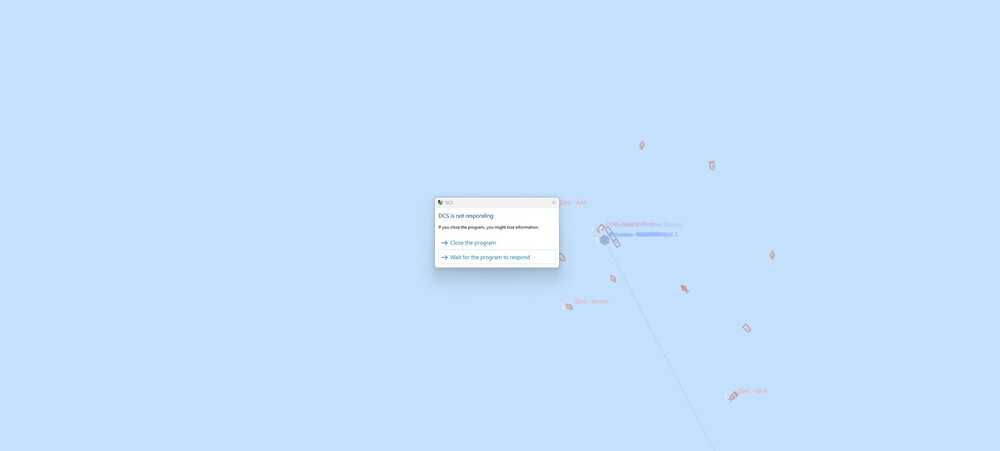The width and height of the screenshot is (1000, 451).
Task: Select the red aircraft-shaped unit icon
Action: 684,289
